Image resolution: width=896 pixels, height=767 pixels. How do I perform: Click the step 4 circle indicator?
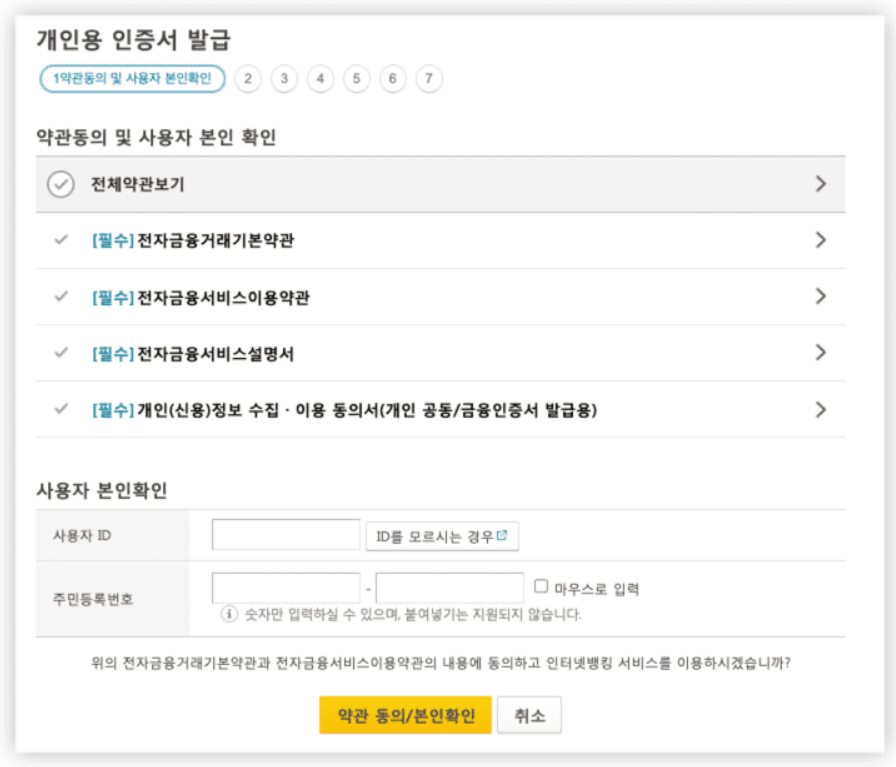[320, 79]
